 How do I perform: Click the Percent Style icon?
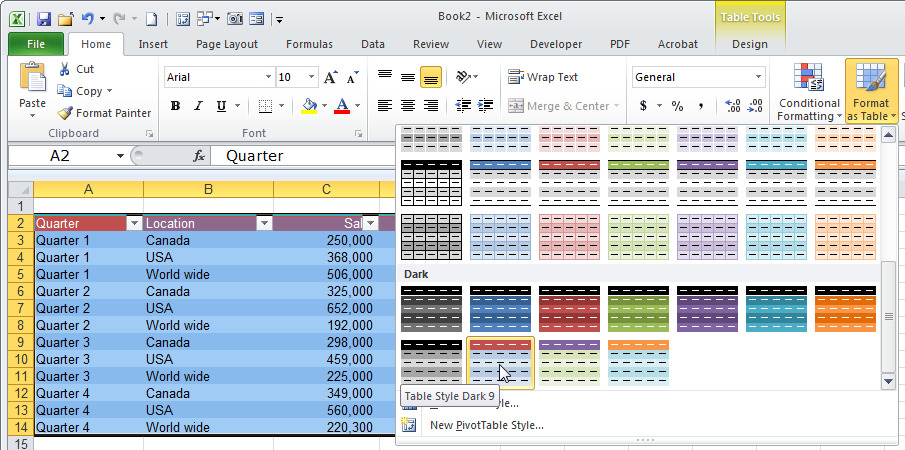(x=677, y=106)
